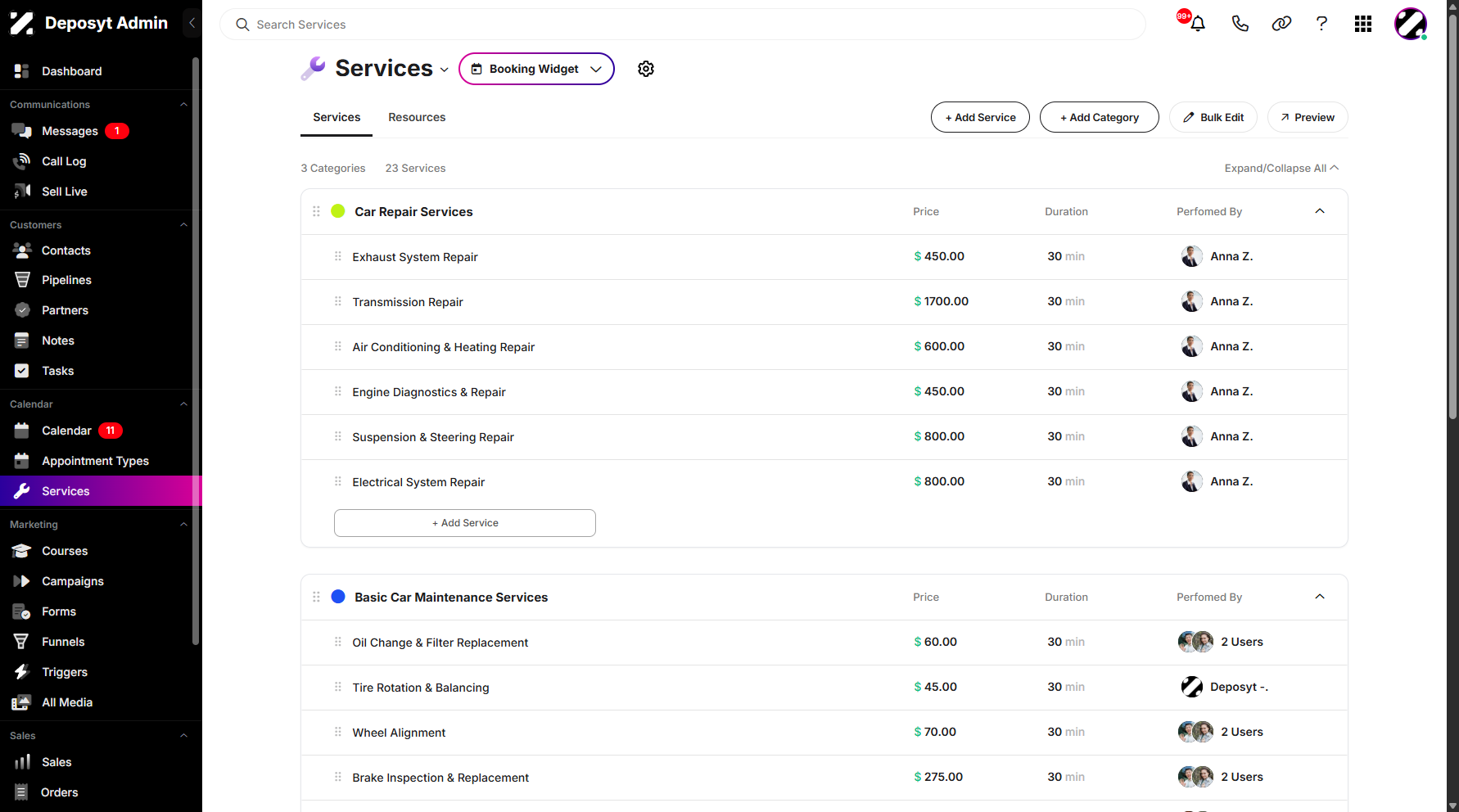The image size is (1459, 812).
Task: Toggle Expand/Collapse All
Action: [x=1281, y=168]
